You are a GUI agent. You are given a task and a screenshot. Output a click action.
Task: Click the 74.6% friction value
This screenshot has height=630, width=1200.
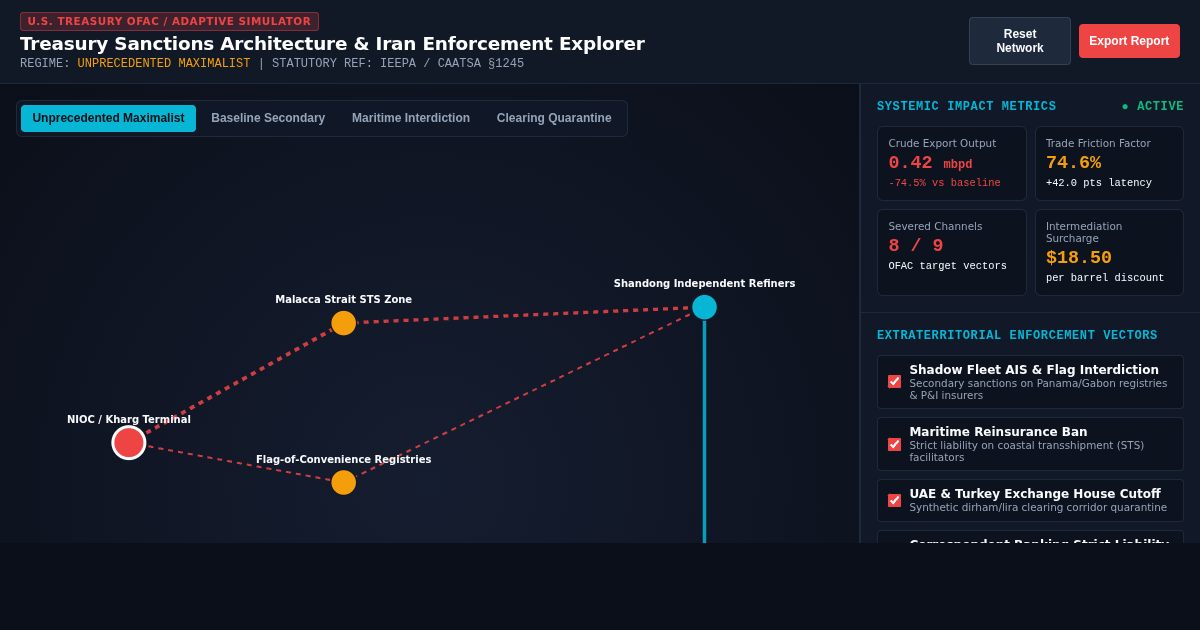1073,163
